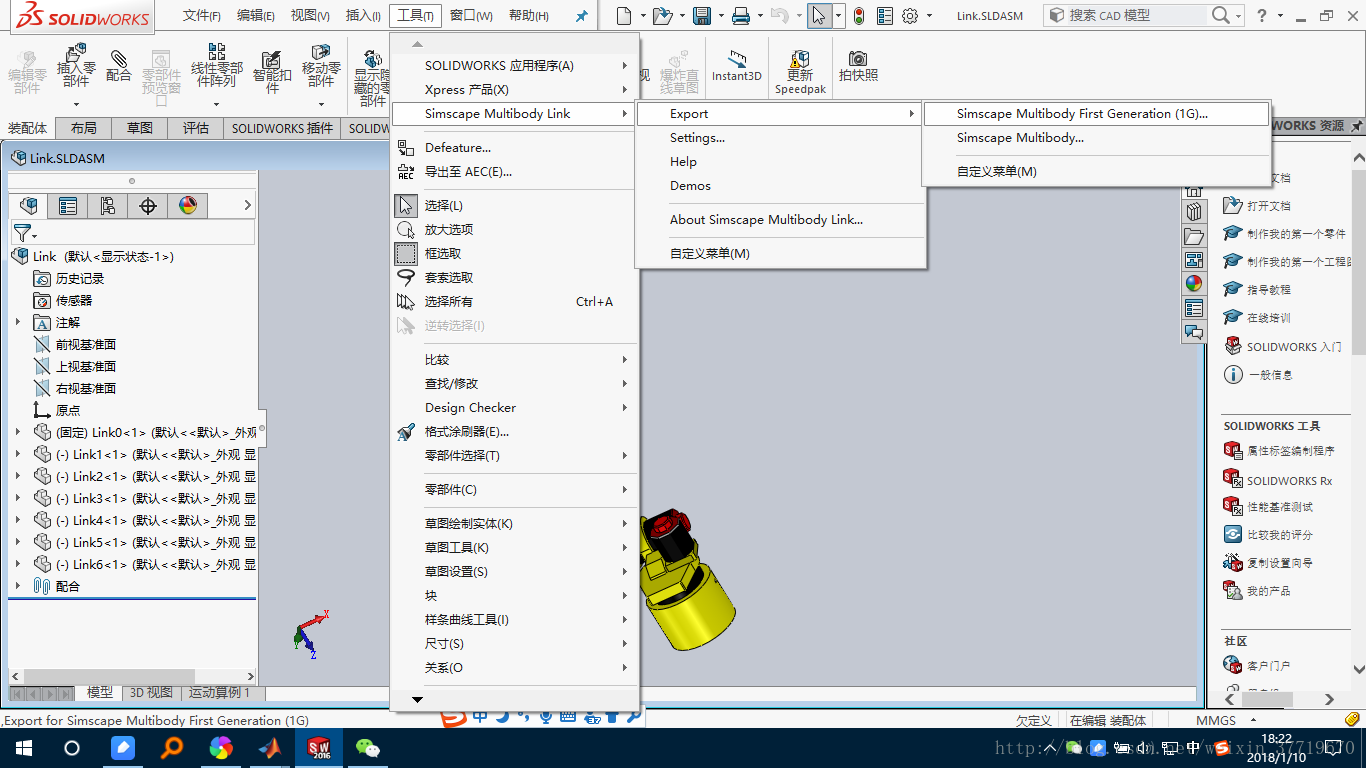
Task: Click the file properties list icon
Action: (x=884, y=16)
